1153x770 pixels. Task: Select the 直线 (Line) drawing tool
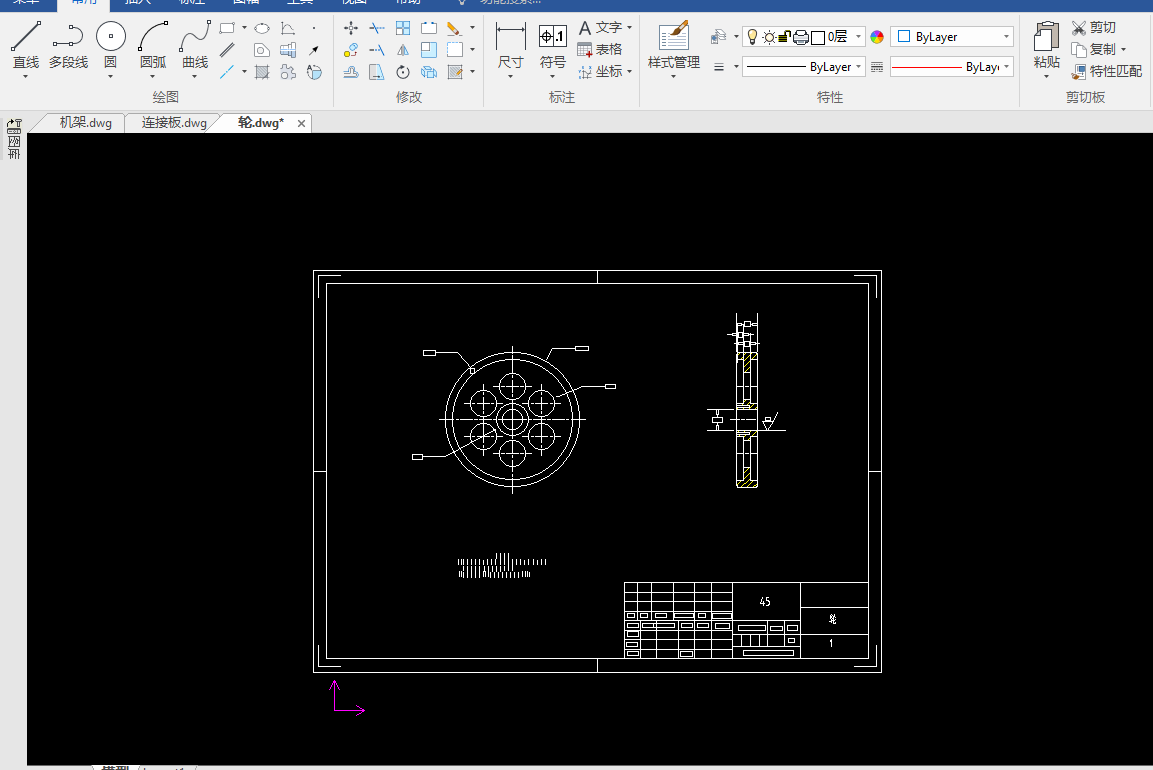coord(26,38)
